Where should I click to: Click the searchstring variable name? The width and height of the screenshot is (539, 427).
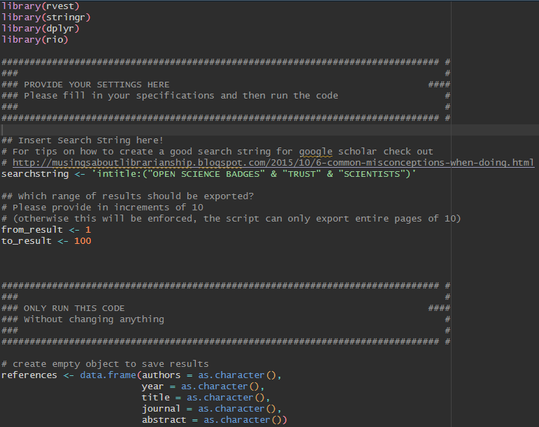[x=35, y=174]
